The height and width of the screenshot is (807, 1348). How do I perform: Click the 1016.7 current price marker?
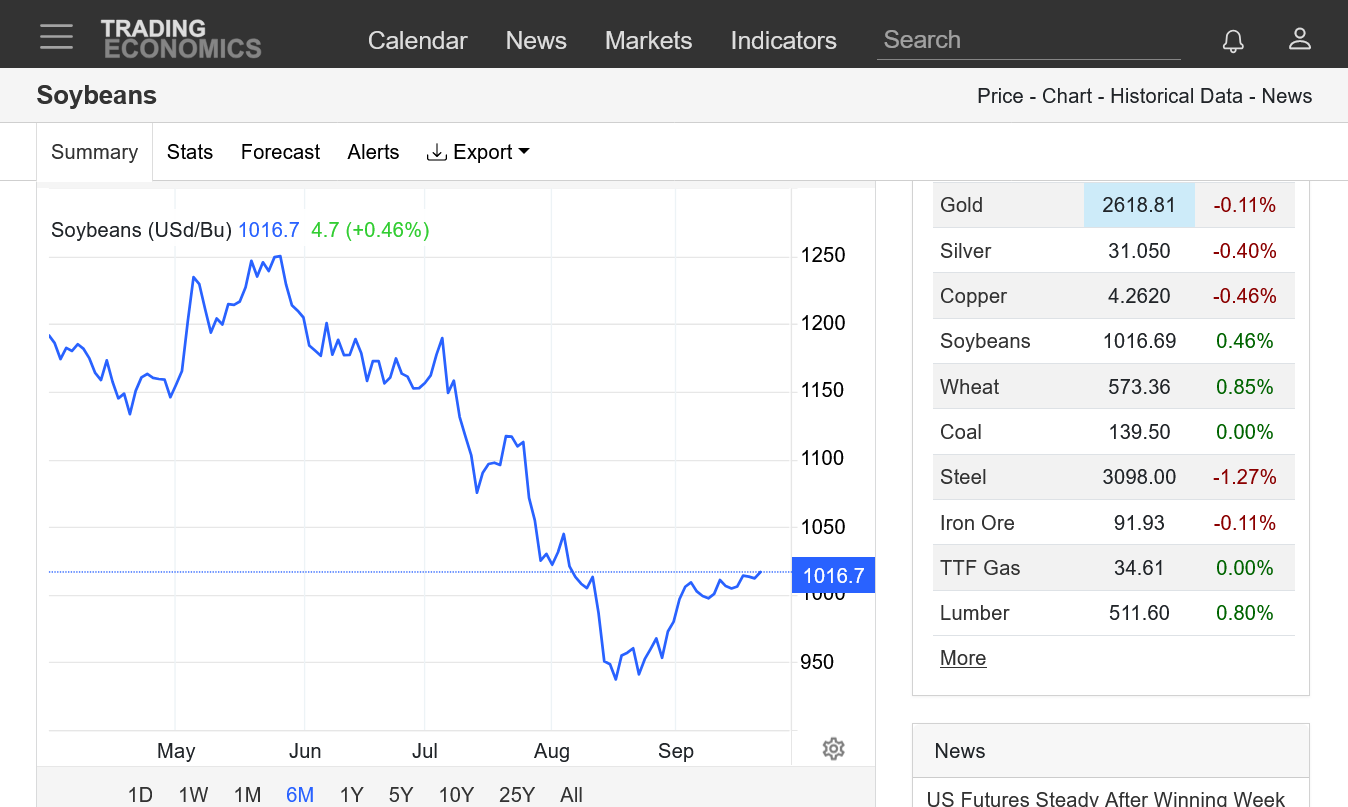[x=833, y=575]
